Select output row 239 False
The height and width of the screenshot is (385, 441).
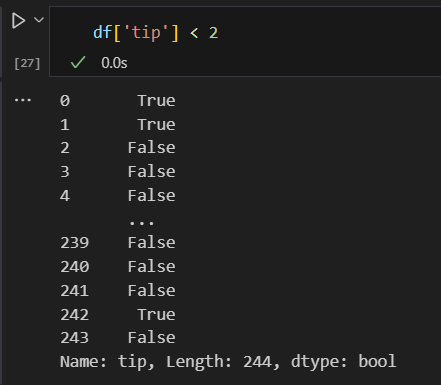click(x=118, y=243)
